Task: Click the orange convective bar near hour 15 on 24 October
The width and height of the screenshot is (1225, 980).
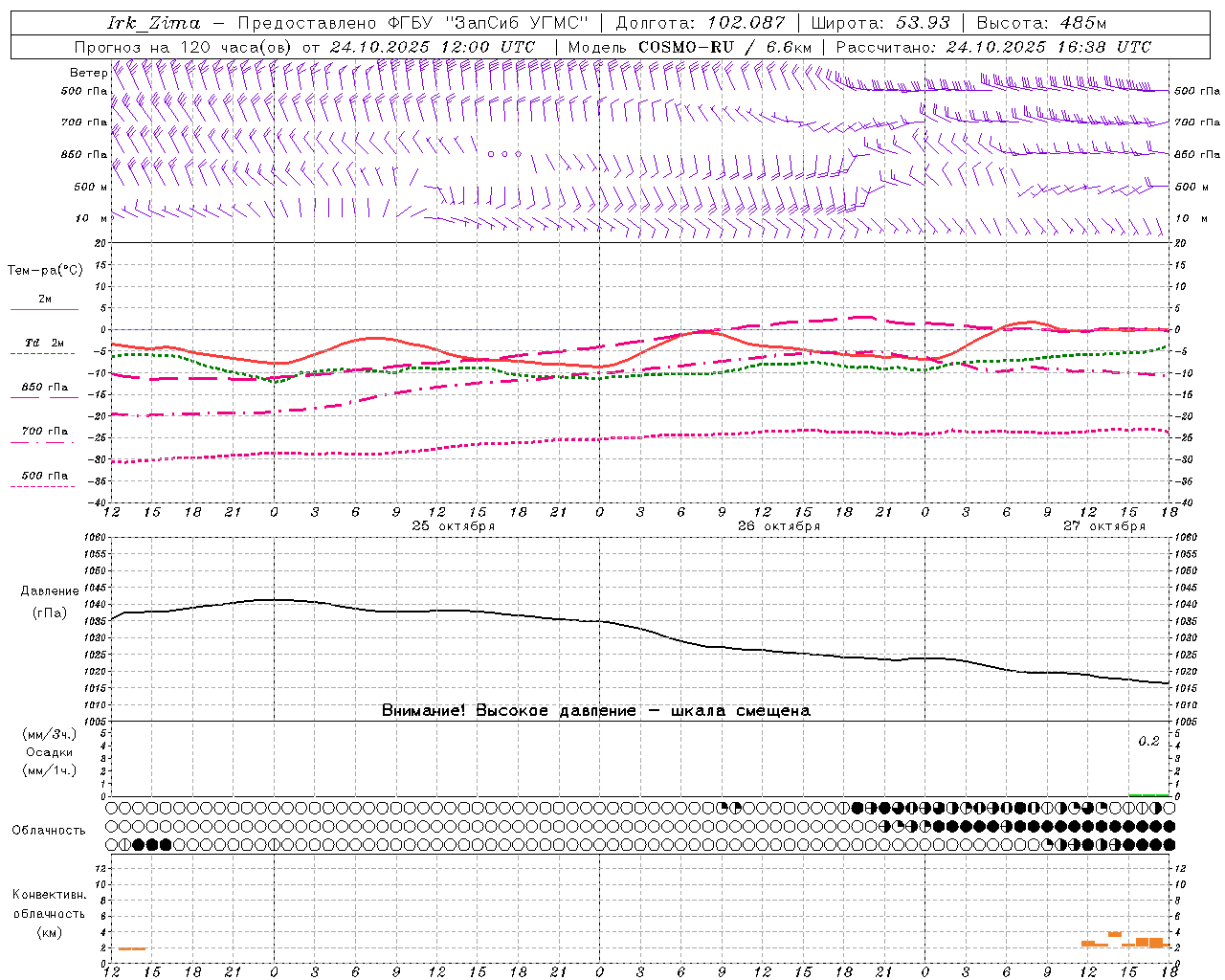Action: point(132,948)
